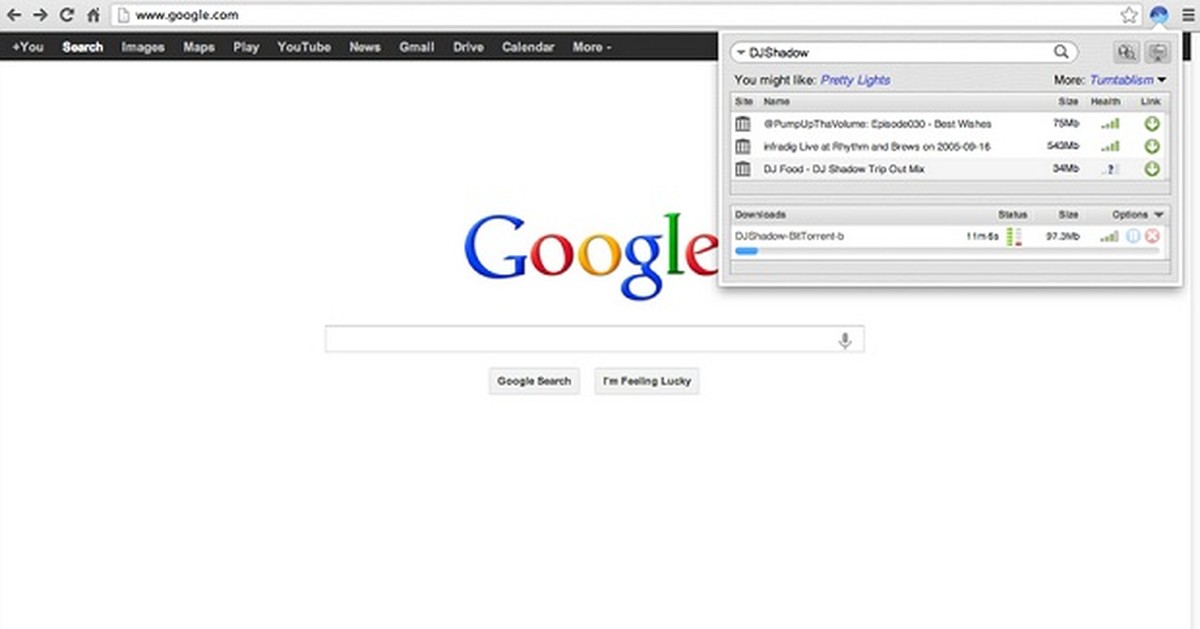Download the "@PumpUpThaVolume: Episode030 - Best Wishes" torrent
This screenshot has width=1200, height=629.
click(x=1151, y=123)
